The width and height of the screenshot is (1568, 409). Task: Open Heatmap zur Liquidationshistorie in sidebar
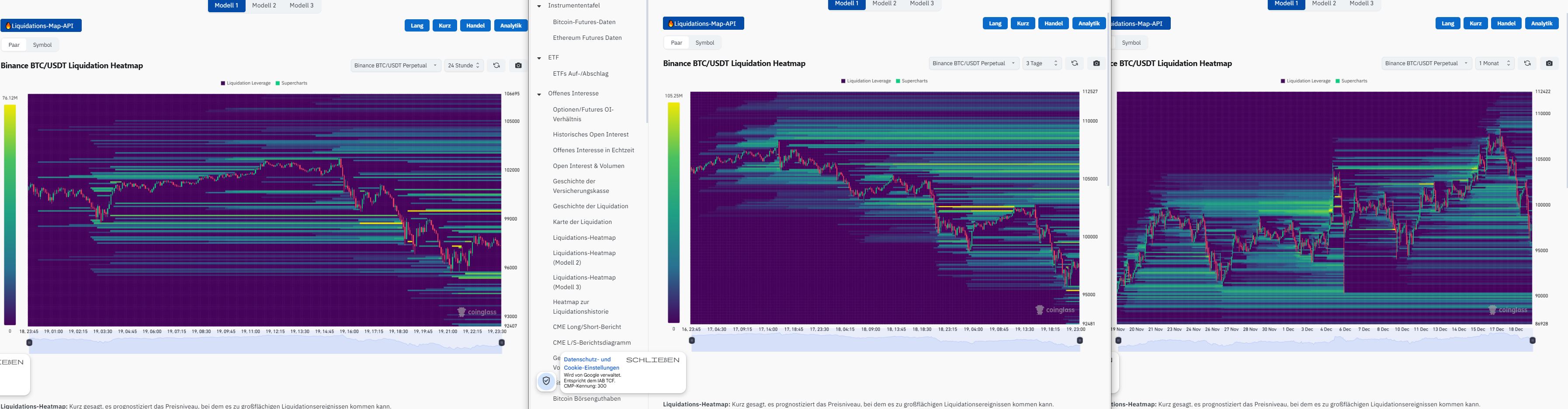coord(581,307)
